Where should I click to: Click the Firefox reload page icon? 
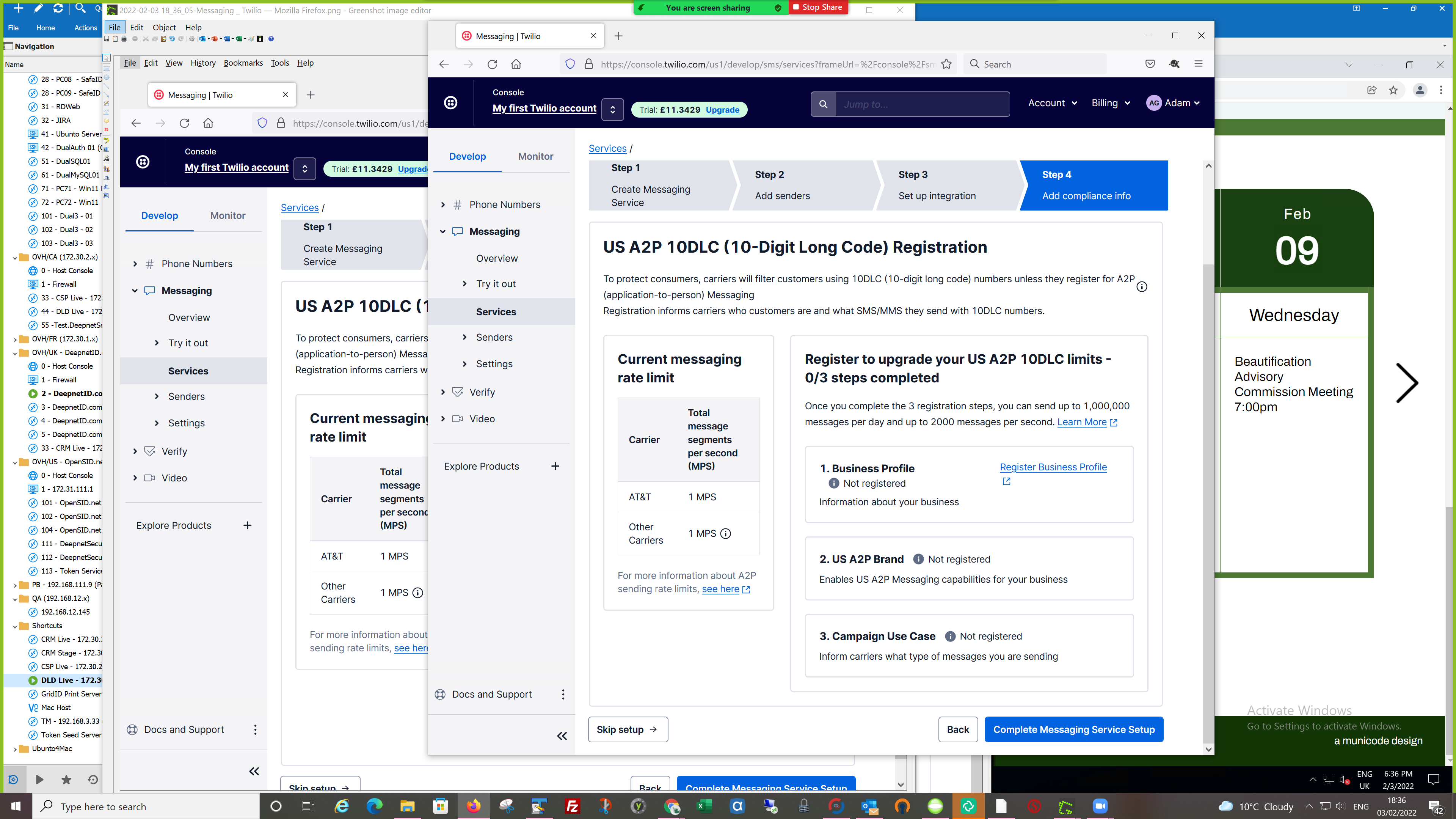[492, 64]
